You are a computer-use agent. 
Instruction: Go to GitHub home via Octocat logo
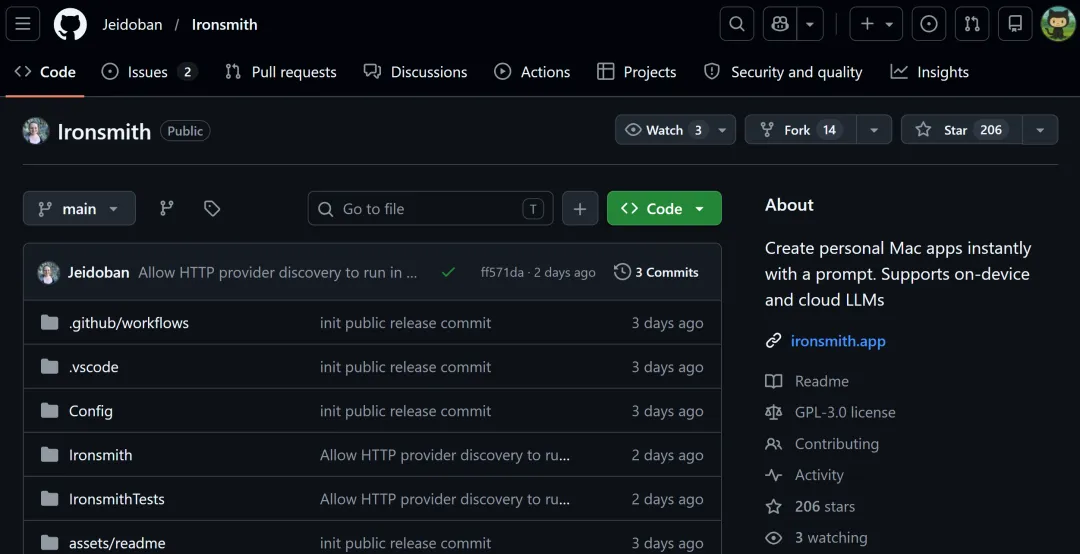point(70,24)
